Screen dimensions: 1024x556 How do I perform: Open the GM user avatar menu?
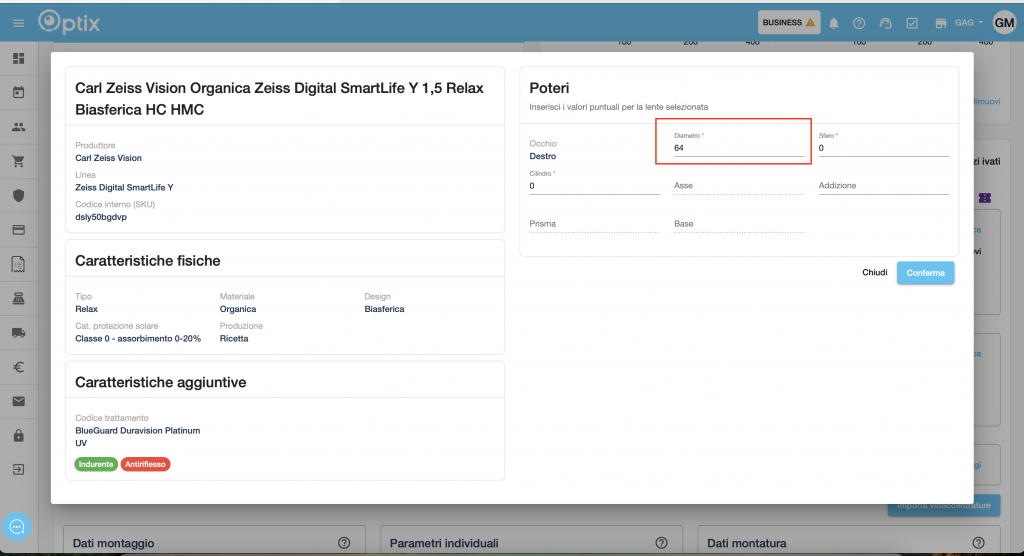tap(1004, 22)
